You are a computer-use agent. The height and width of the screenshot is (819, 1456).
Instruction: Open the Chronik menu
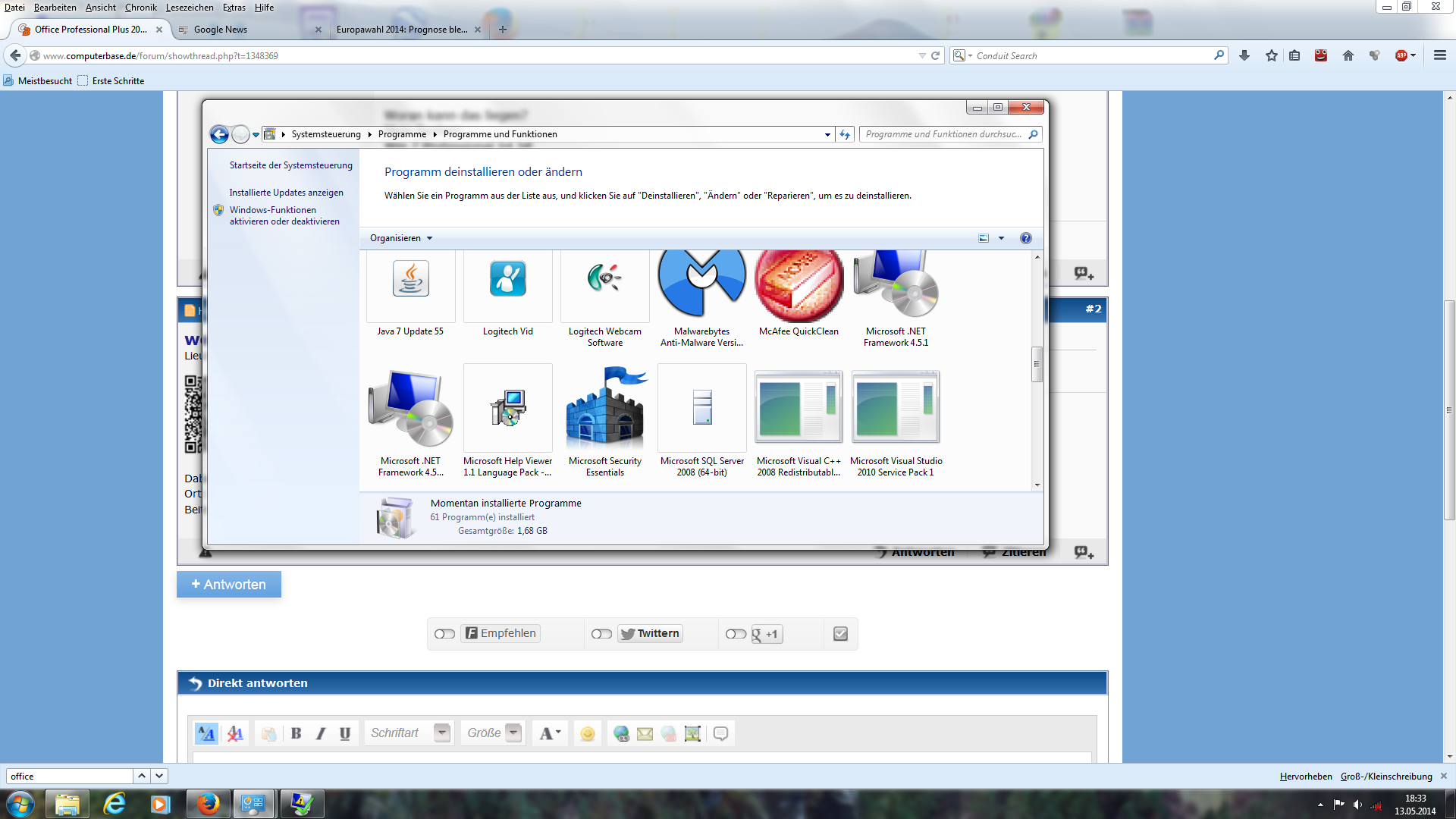(x=141, y=8)
